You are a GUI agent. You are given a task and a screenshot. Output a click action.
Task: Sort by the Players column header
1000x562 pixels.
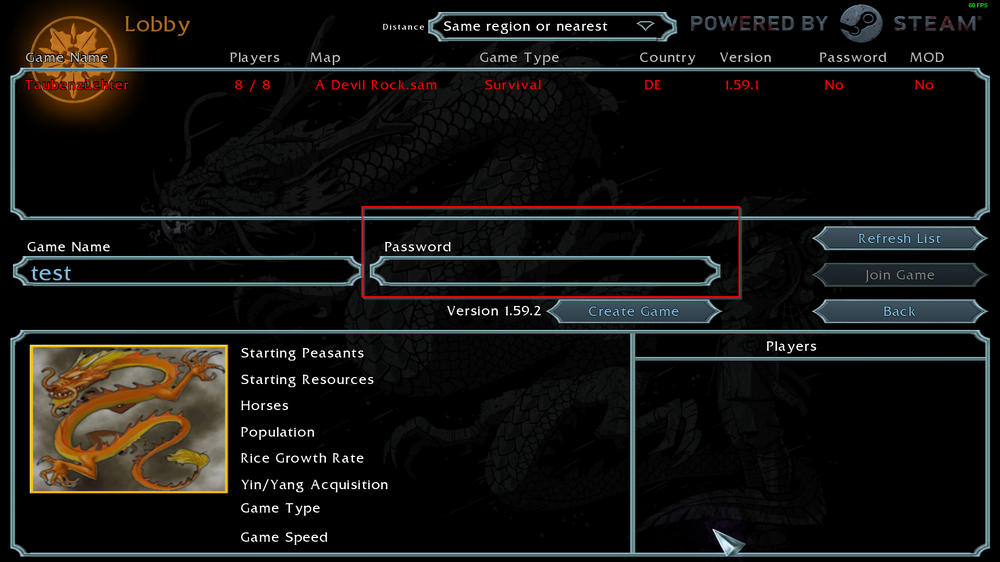254,58
